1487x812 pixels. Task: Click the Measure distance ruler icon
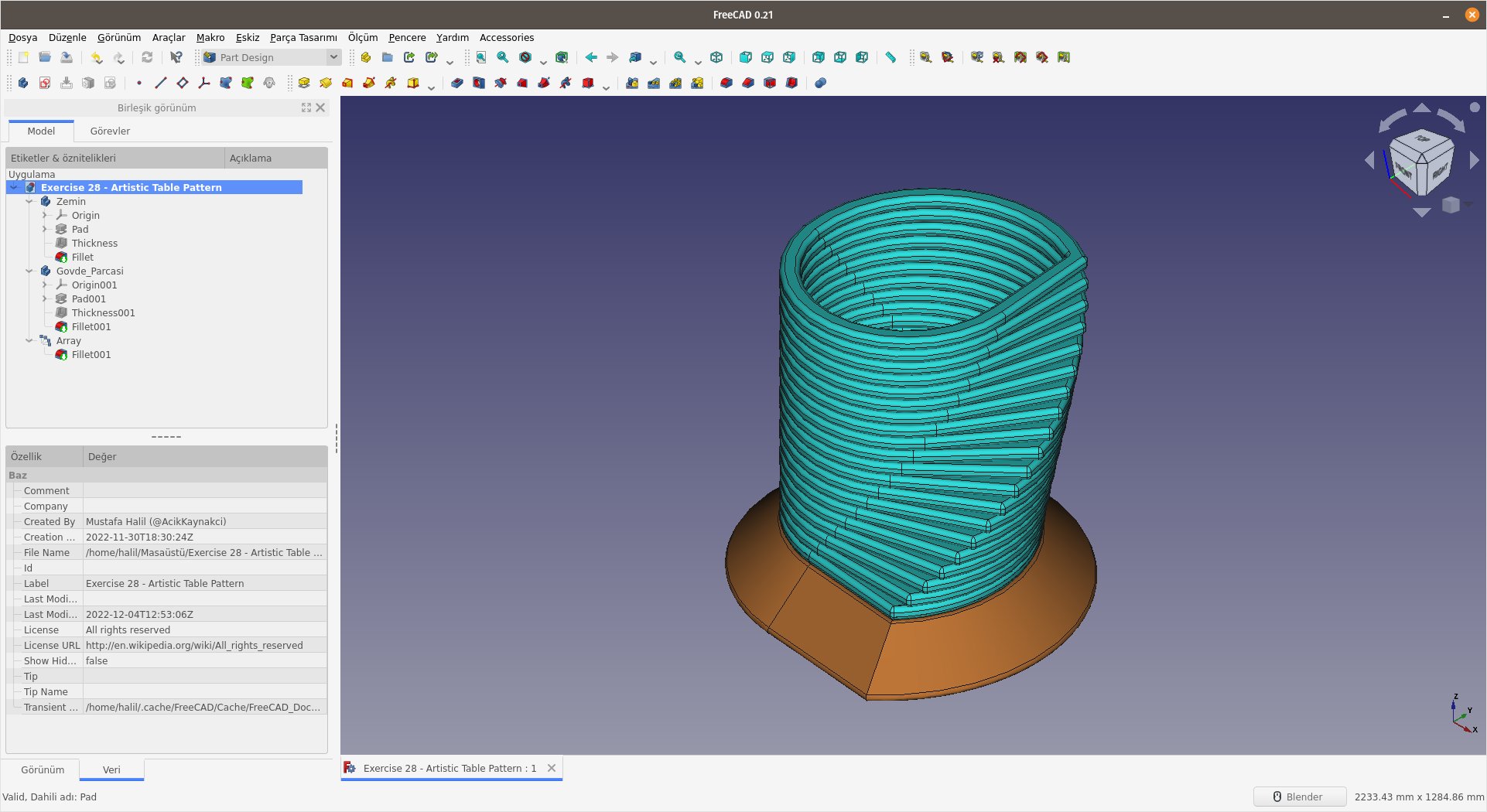(891, 57)
